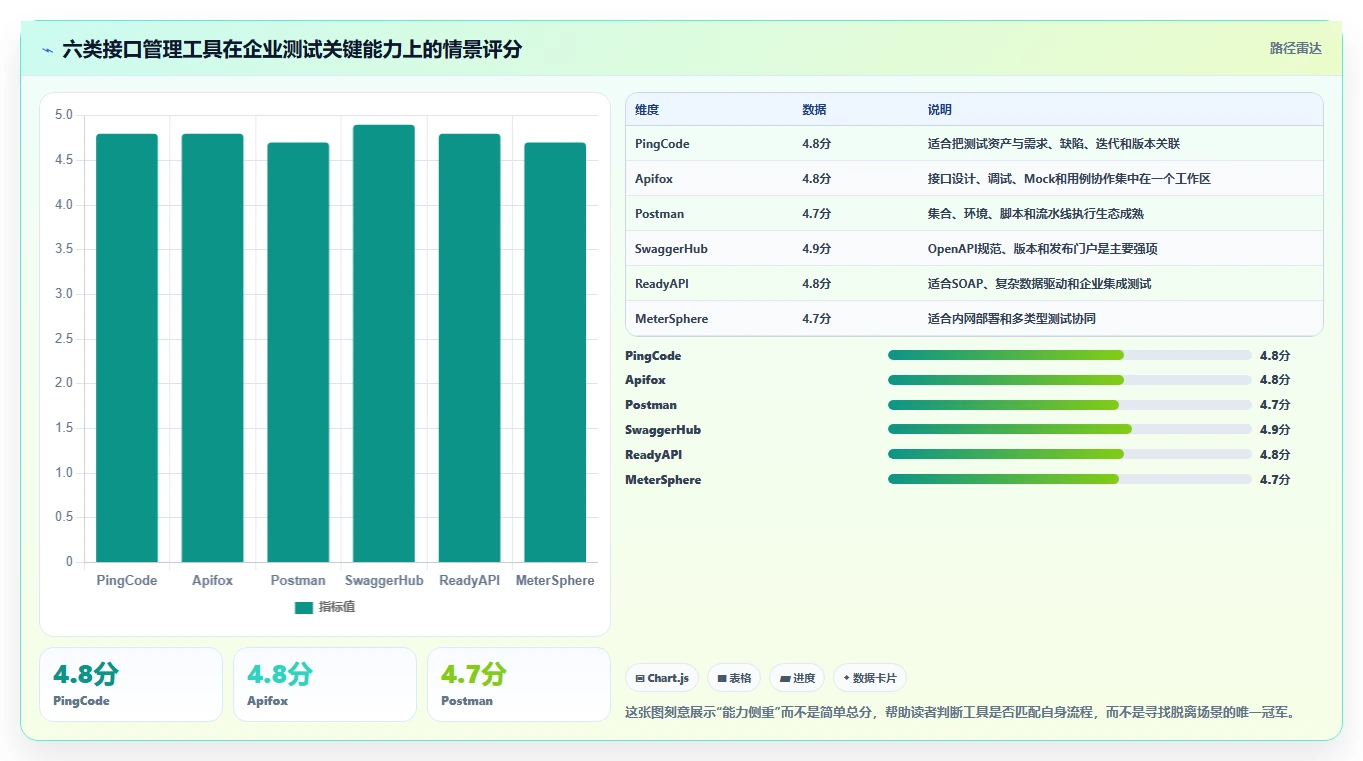Select the SwaggerHub table row name
The image size is (1363, 761).
click(x=671, y=249)
